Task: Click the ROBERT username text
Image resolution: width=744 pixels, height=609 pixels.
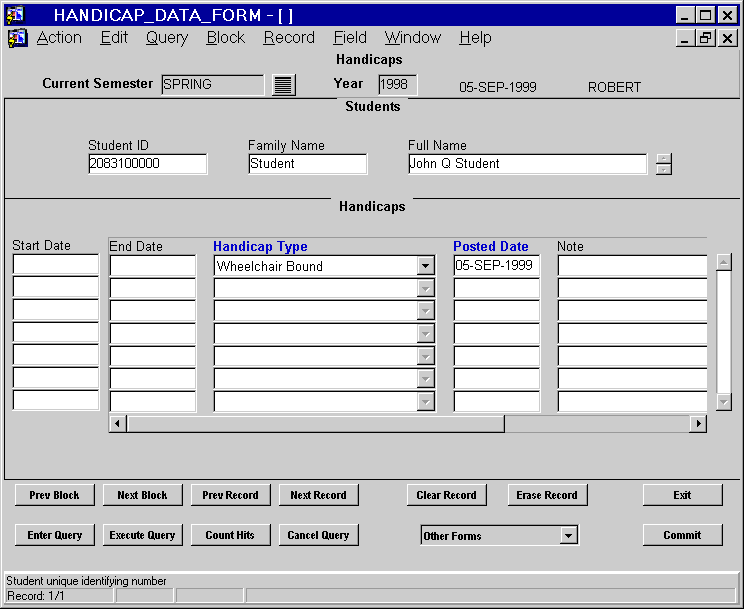Action: [614, 87]
